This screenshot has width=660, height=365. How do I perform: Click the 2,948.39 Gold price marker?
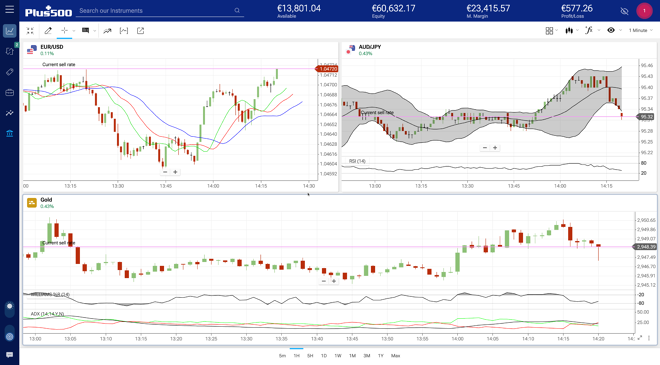tap(645, 247)
